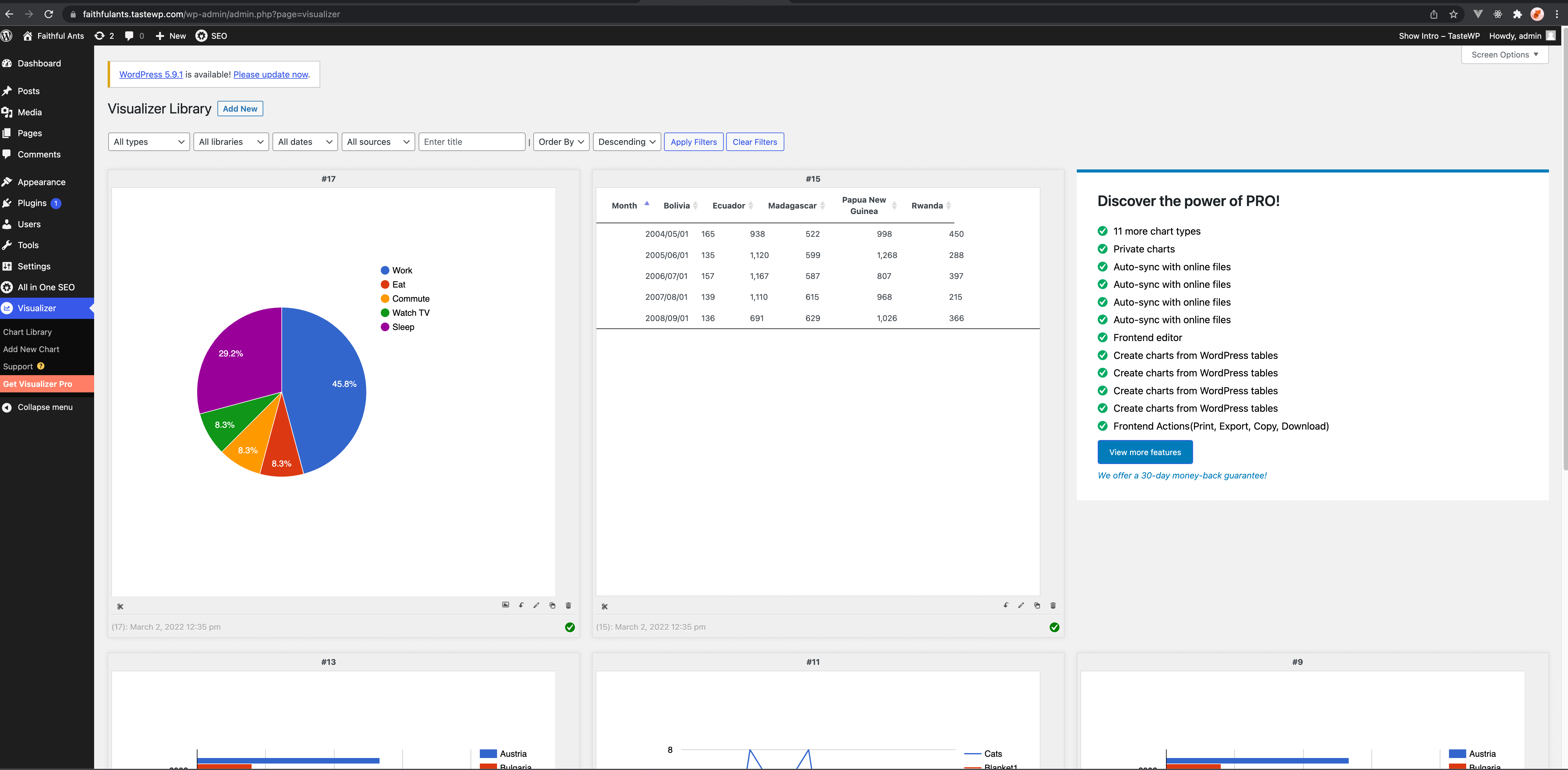Go to the Plugins menu in the sidebar
1568x770 pixels.
coord(32,203)
